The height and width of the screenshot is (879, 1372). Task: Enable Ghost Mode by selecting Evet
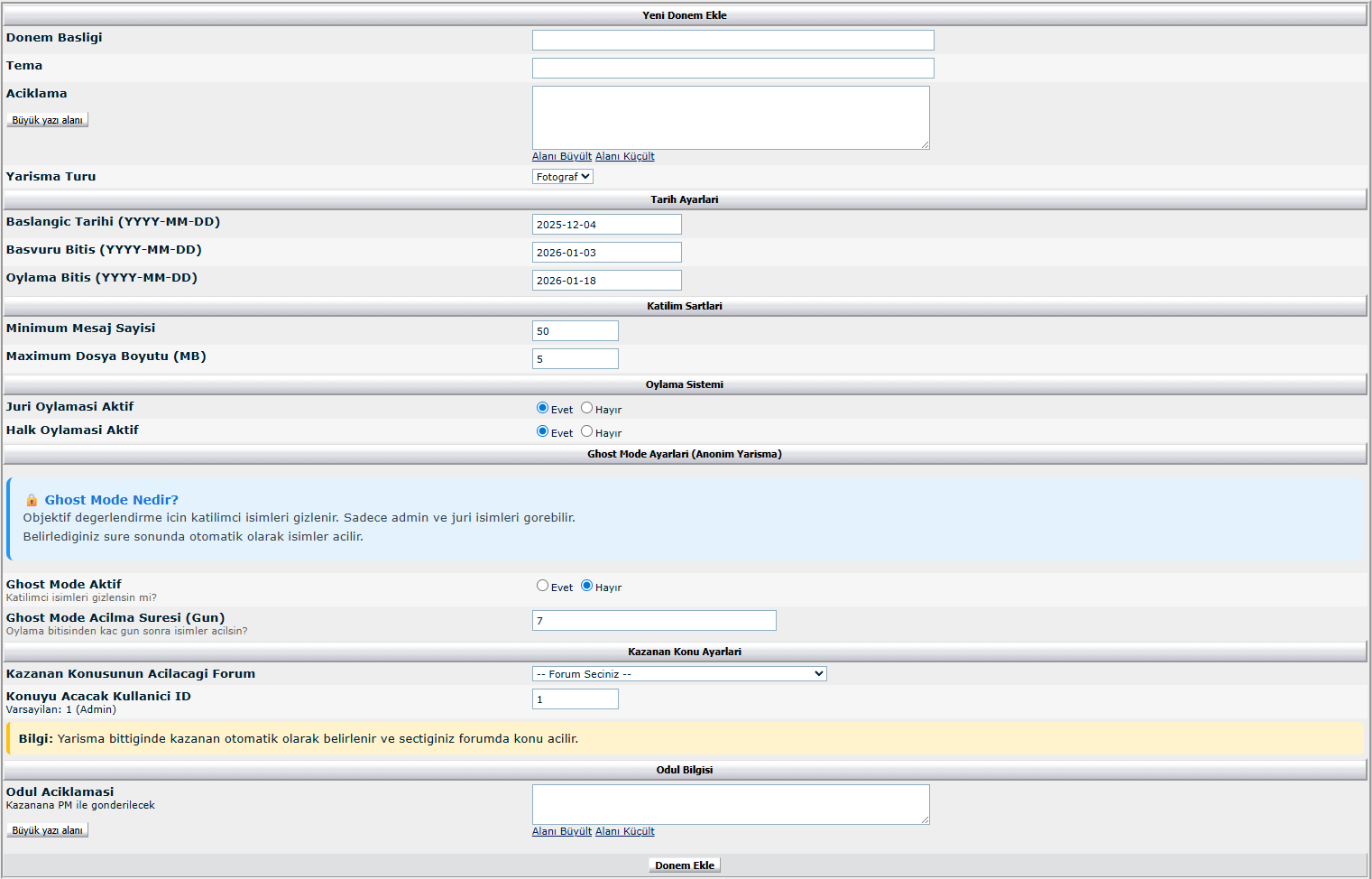pyautogui.click(x=542, y=586)
